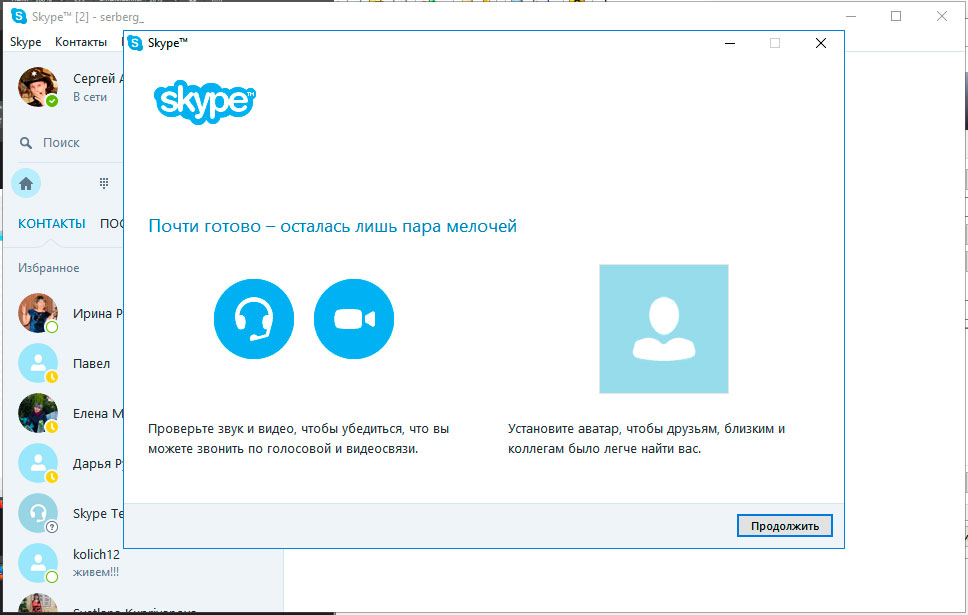The height and width of the screenshot is (615, 968).
Task: Maximize the main Skype window
Action: [x=896, y=16]
